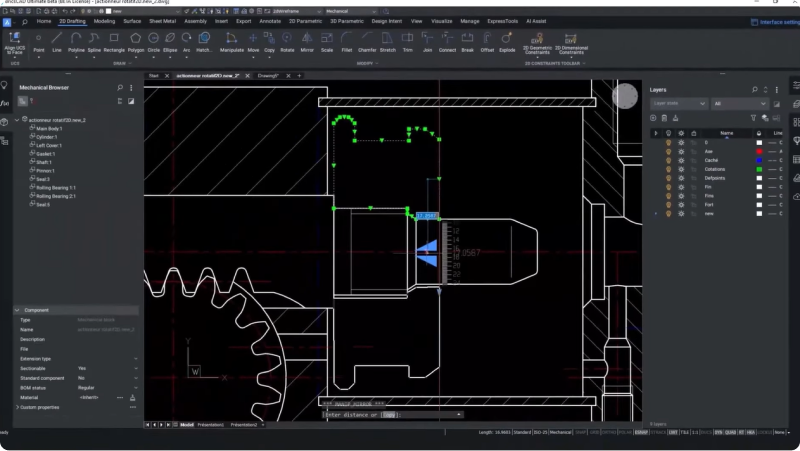Screen dimensions: 800x451
Task: Choose the Mirror tool
Action: (x=307, y=42)
